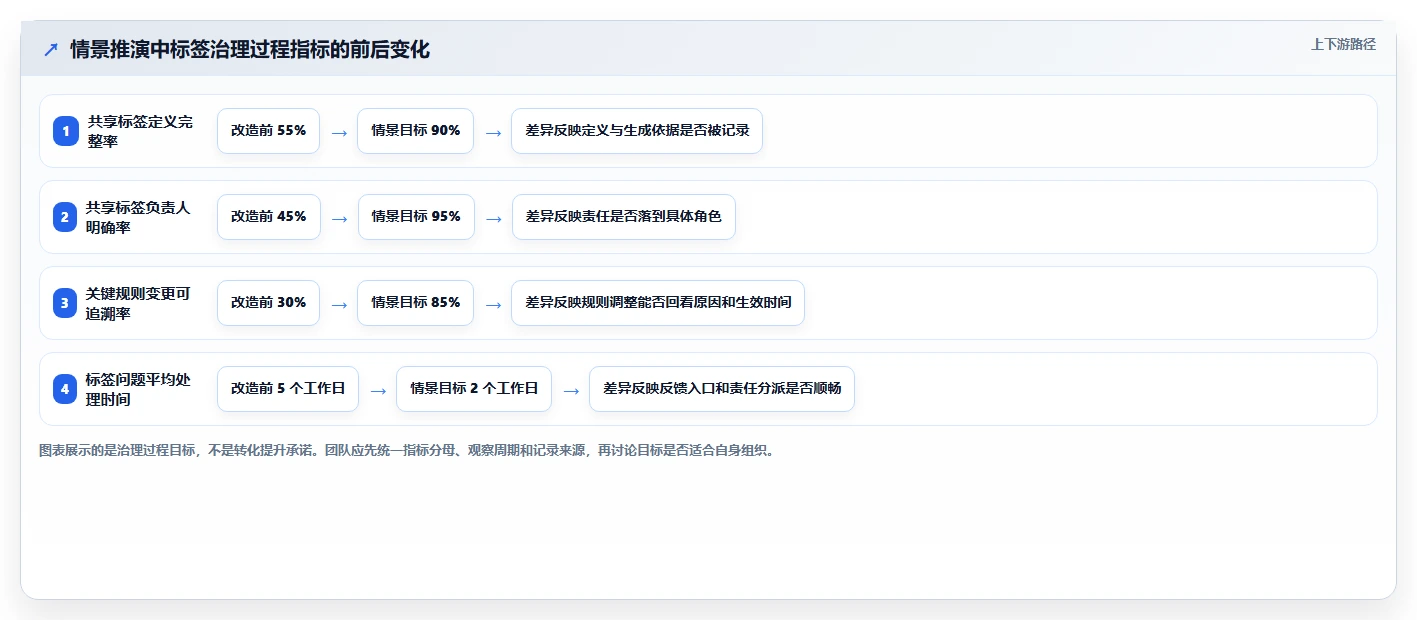Click the 差异反映规则调整能否回看原因和生效时间 chip

point(658,303)
